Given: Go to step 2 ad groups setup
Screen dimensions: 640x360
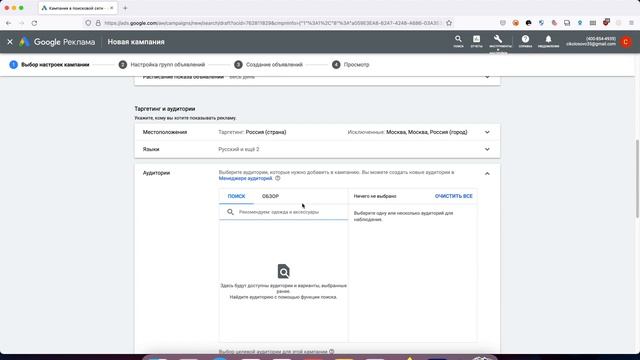Looking at the screenshot, I should [x=162, y=64].
